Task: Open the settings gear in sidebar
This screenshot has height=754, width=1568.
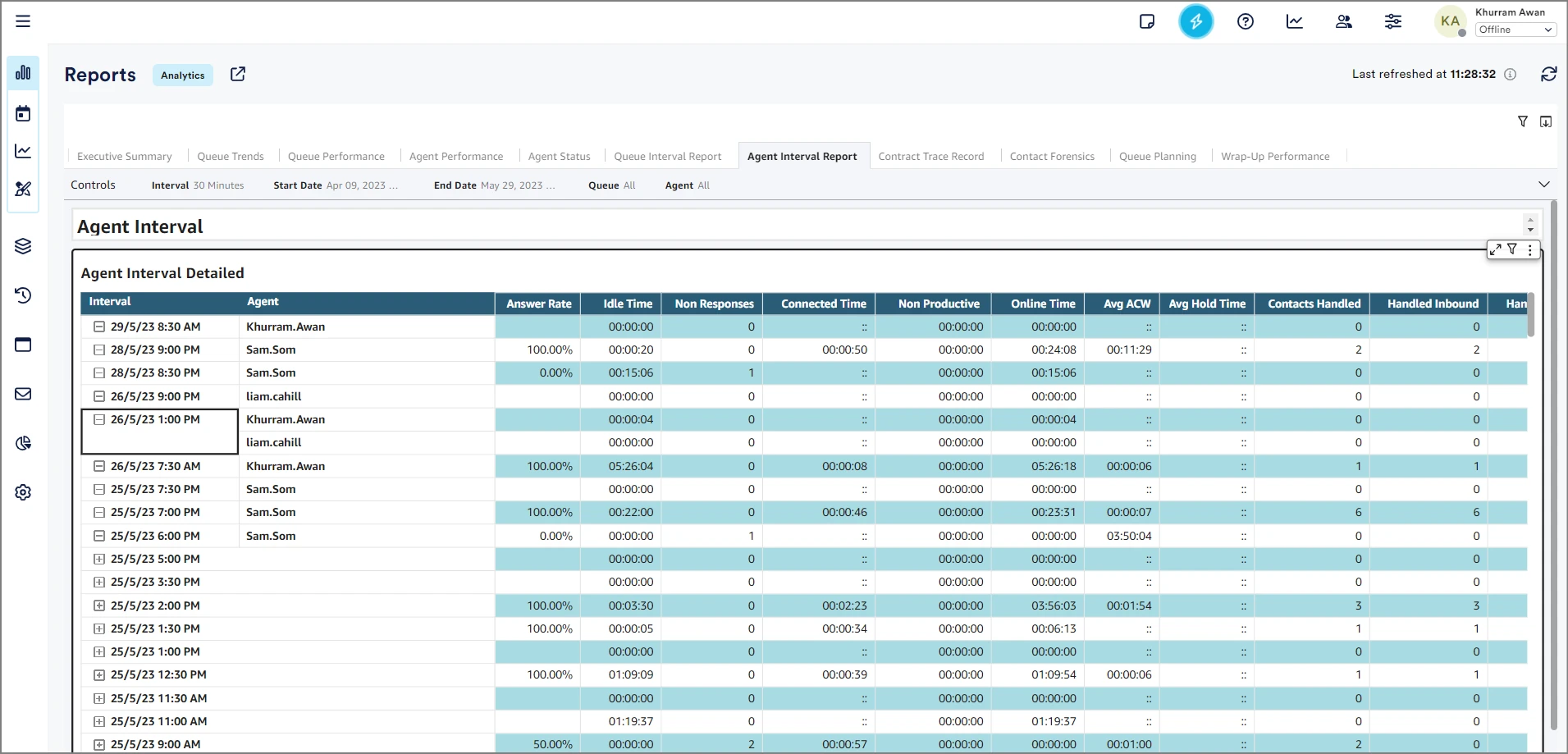Action: pos(23,492)
